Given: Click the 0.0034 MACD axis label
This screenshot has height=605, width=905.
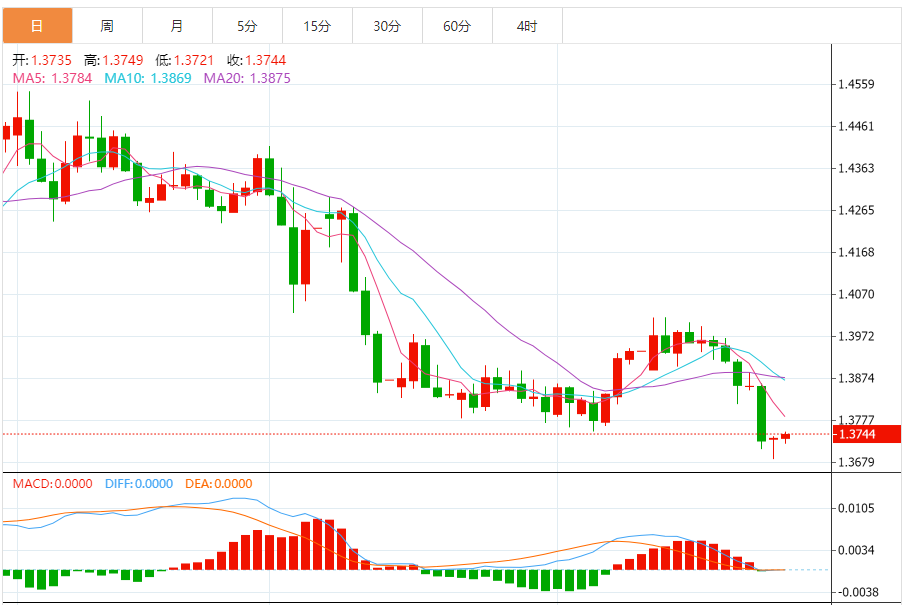Looking at the screenshot, I should pyautogui.click(x=857, y=551).
